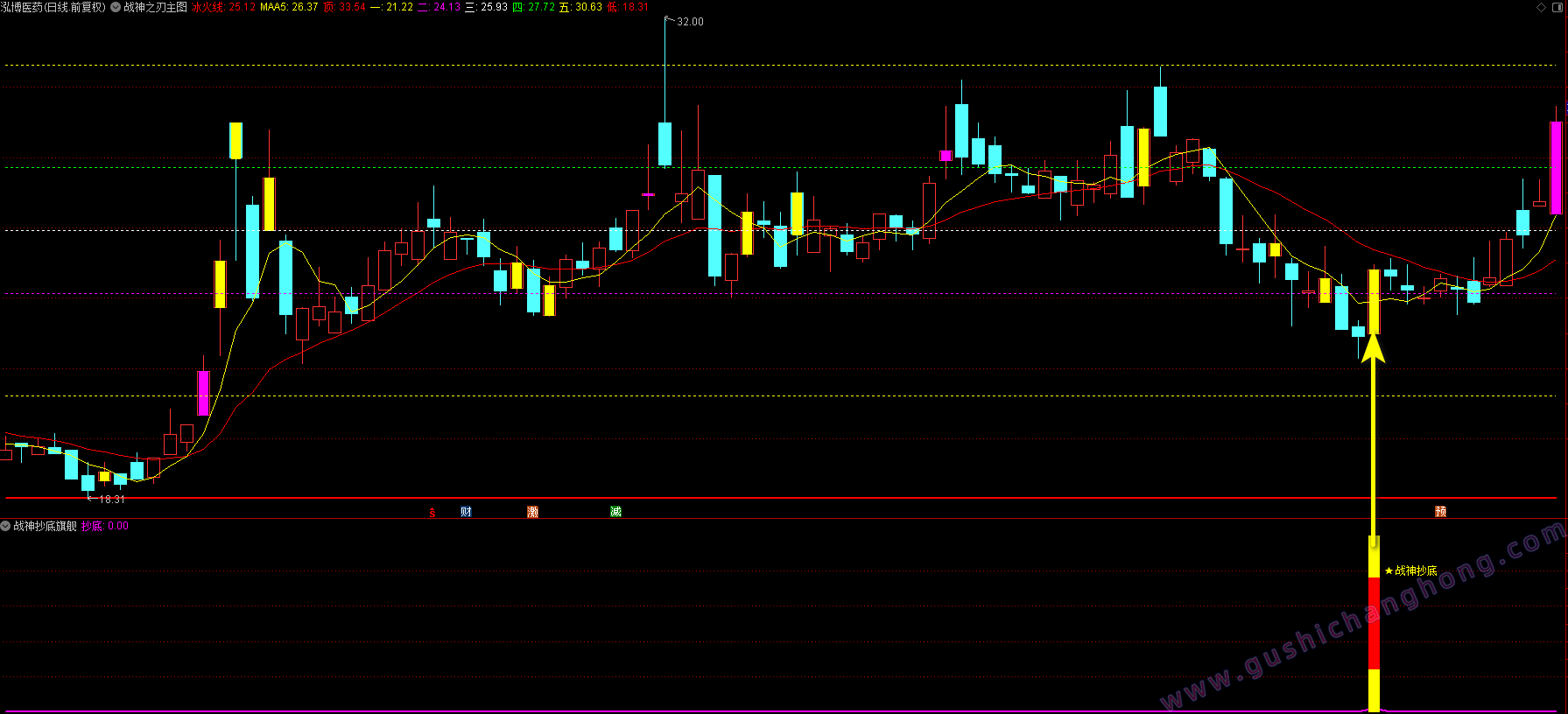Click the 激 event marker icon
The image size is (1568, 714).
(532, 512)
